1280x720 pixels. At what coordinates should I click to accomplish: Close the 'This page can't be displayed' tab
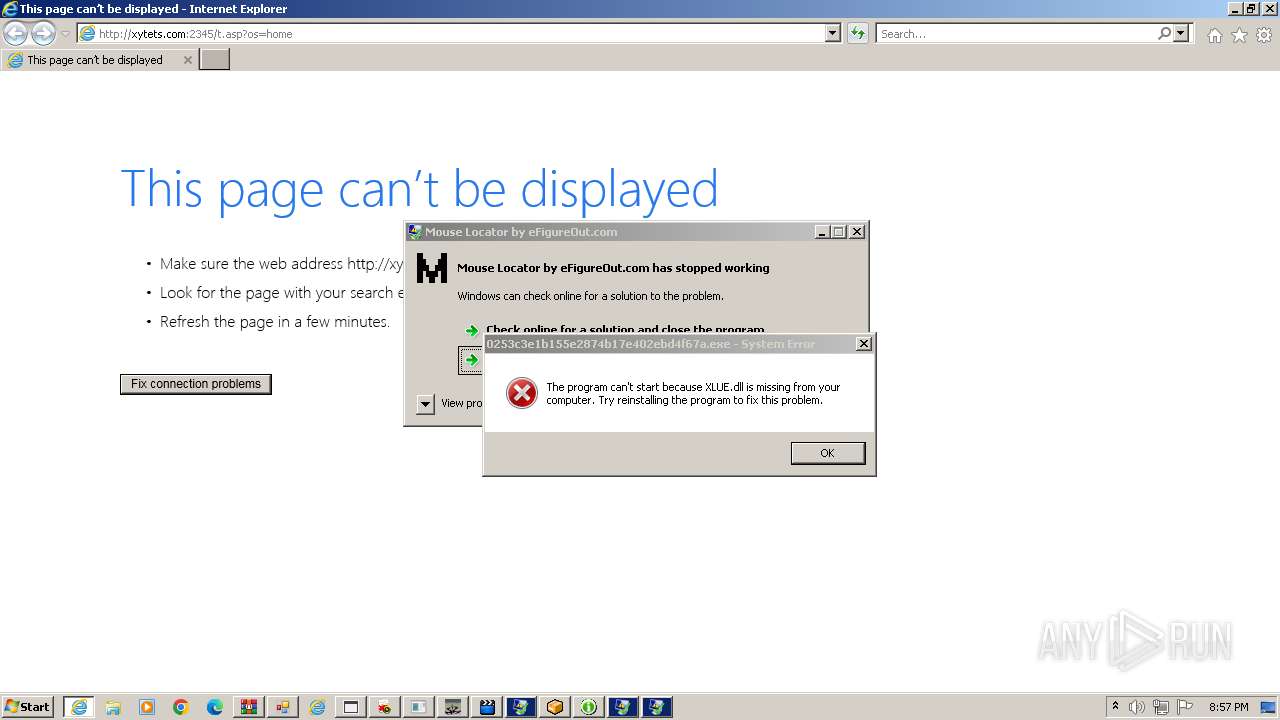[187, 60]
